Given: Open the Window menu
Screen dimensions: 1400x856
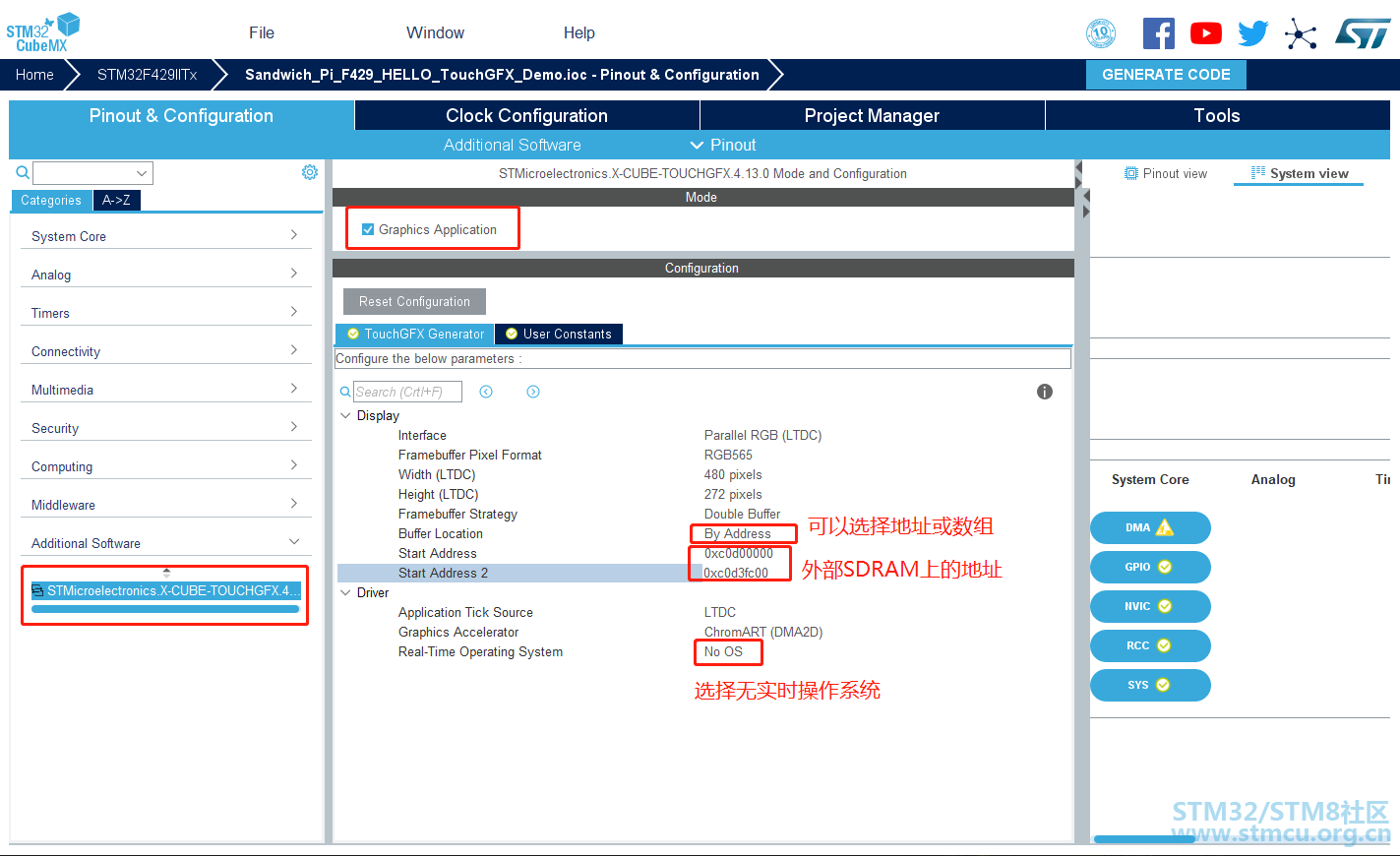Looking at the screenshot, I should (435, 32).
